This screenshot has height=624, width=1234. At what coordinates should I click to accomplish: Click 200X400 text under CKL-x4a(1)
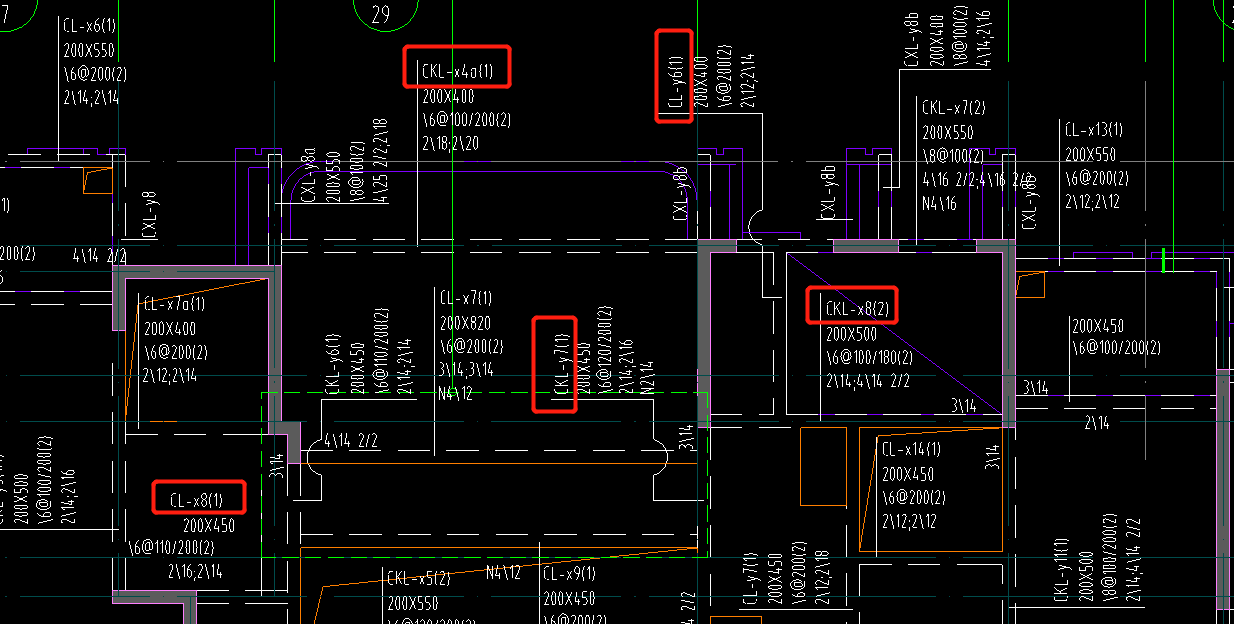[448, 97]
